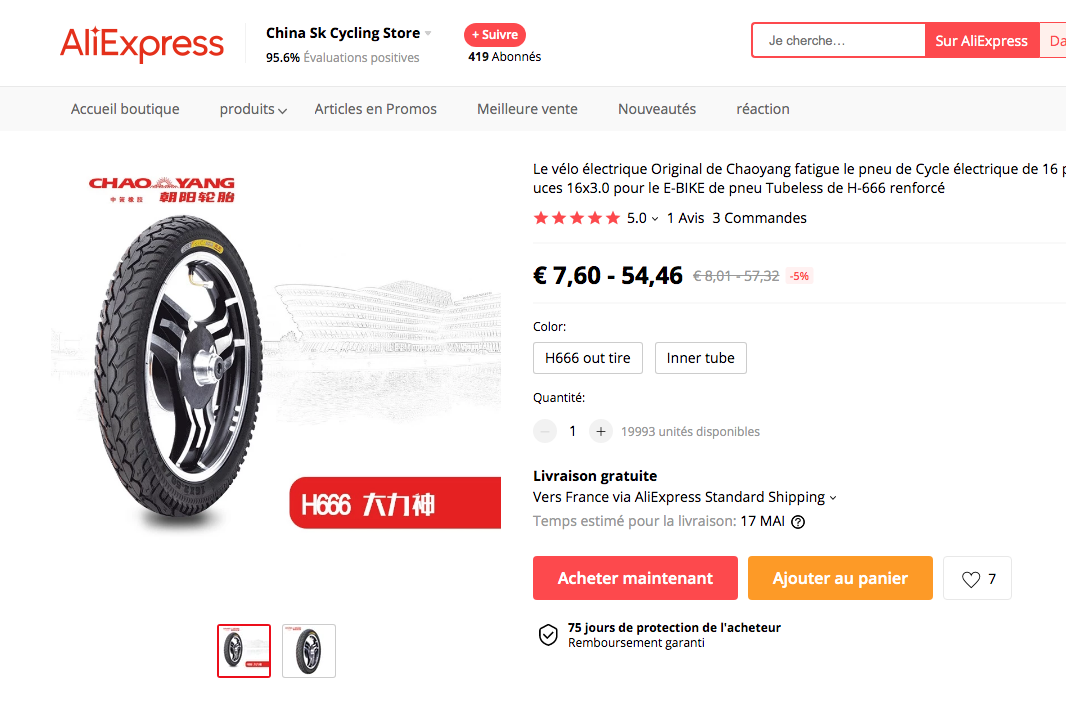Click the Je cherche search field
Screen dimensions: 1066x703
point(838,40)
